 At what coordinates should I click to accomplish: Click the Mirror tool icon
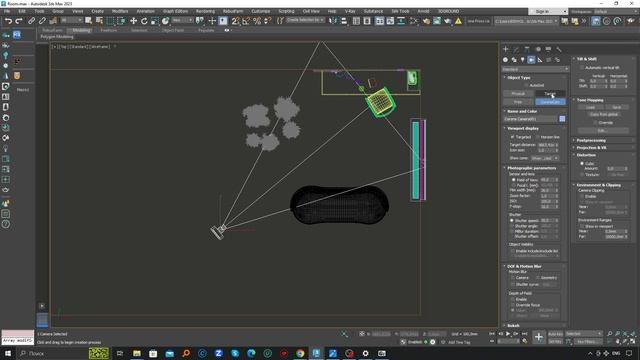(x=333, y=21)
